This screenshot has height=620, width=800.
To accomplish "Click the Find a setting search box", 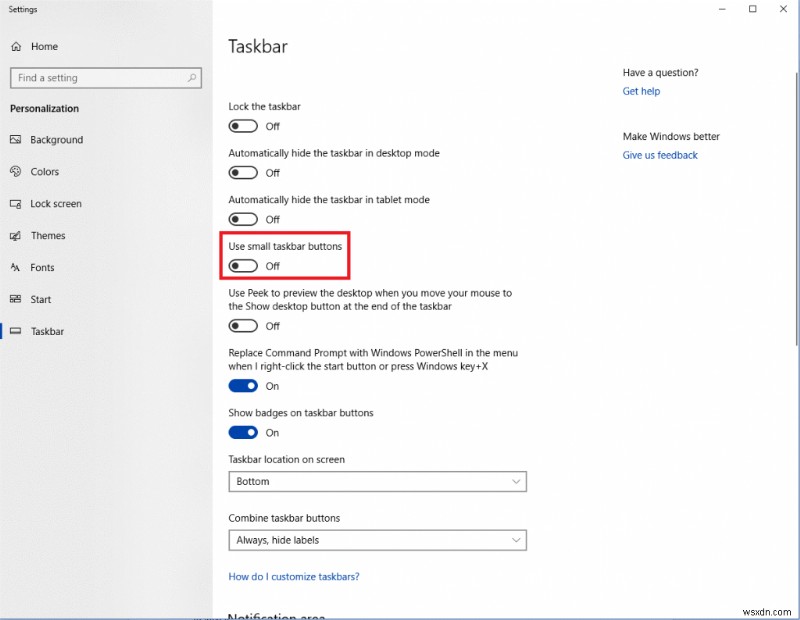I will coord(105,77).
